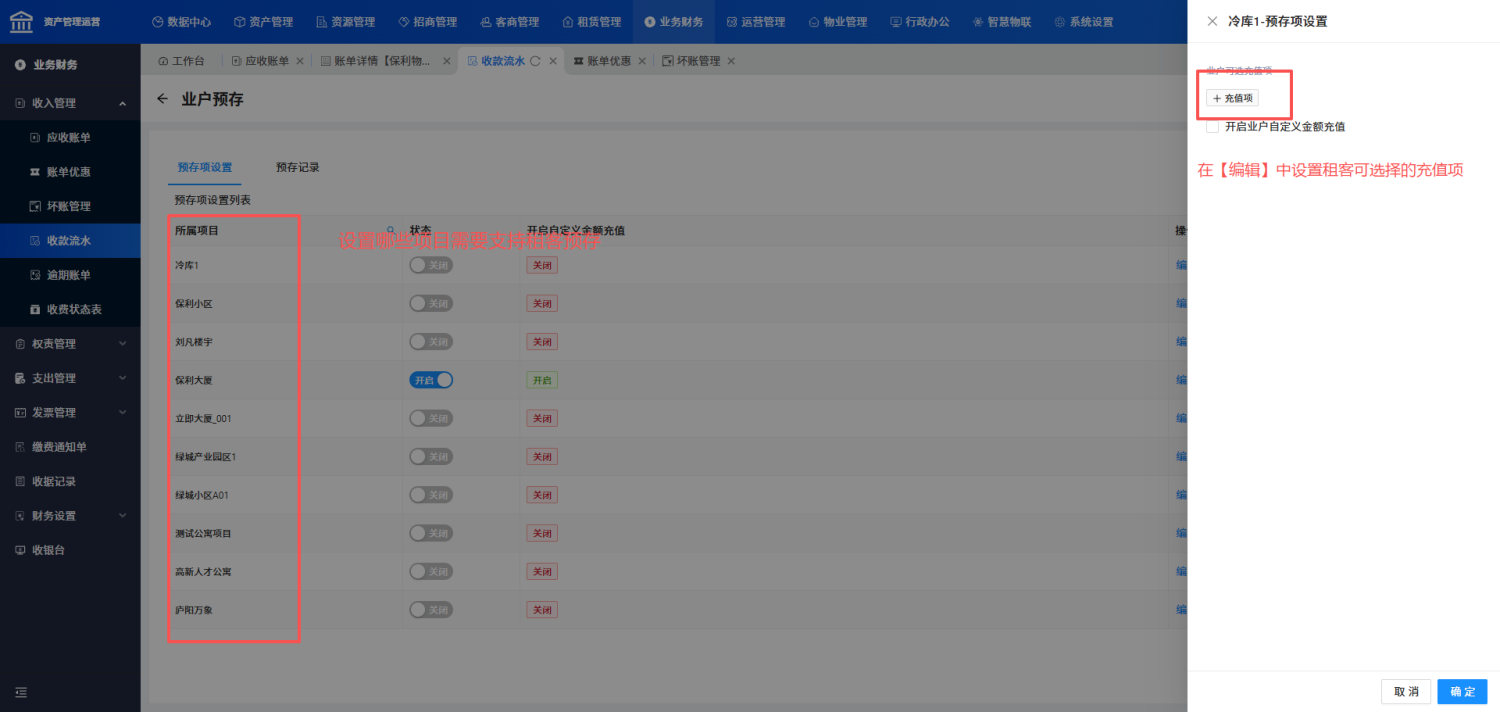Toggle the status switch for 保利小区
The height and width of the screenshot is (712, 1500).
(431, 303)
